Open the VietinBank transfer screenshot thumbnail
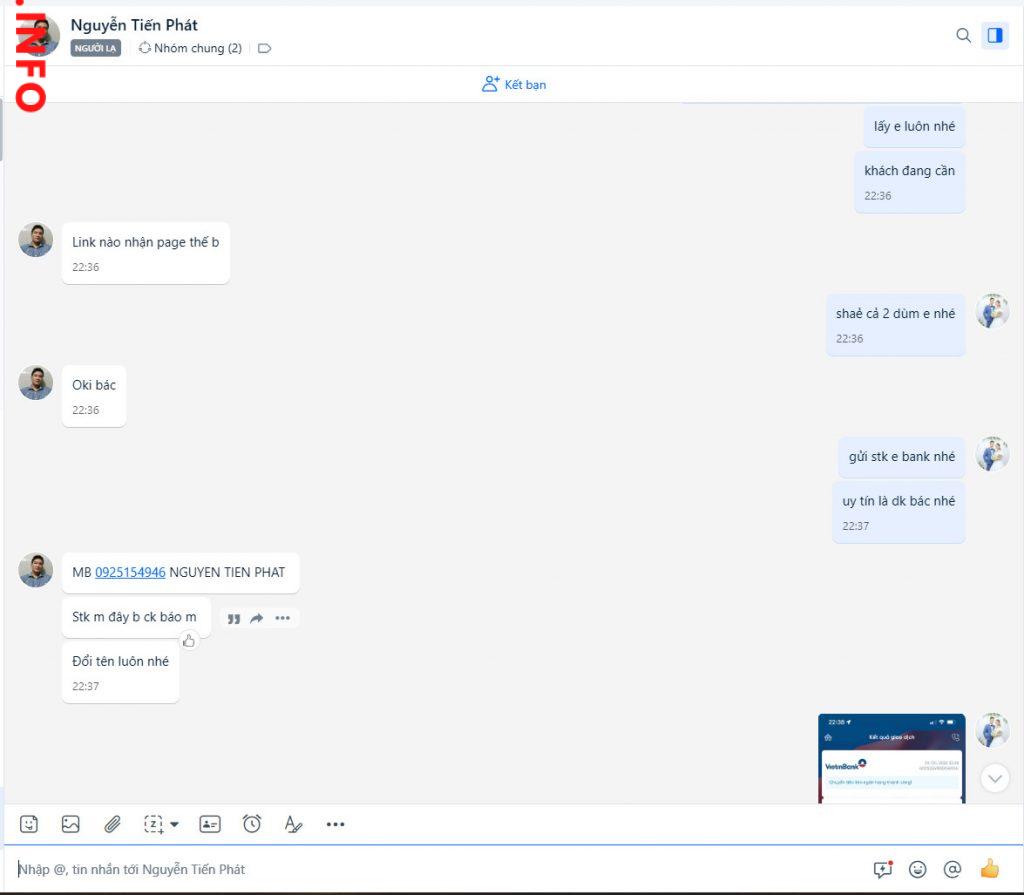The image size is (1024, 895). pos(891,758)
